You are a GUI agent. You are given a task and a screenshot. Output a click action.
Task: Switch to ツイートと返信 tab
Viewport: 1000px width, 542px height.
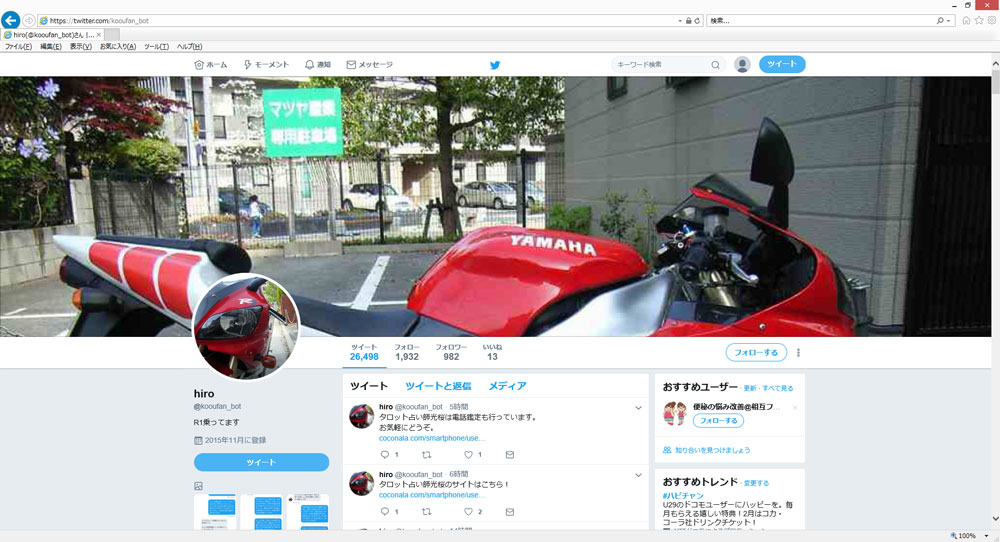coord(438,386)
